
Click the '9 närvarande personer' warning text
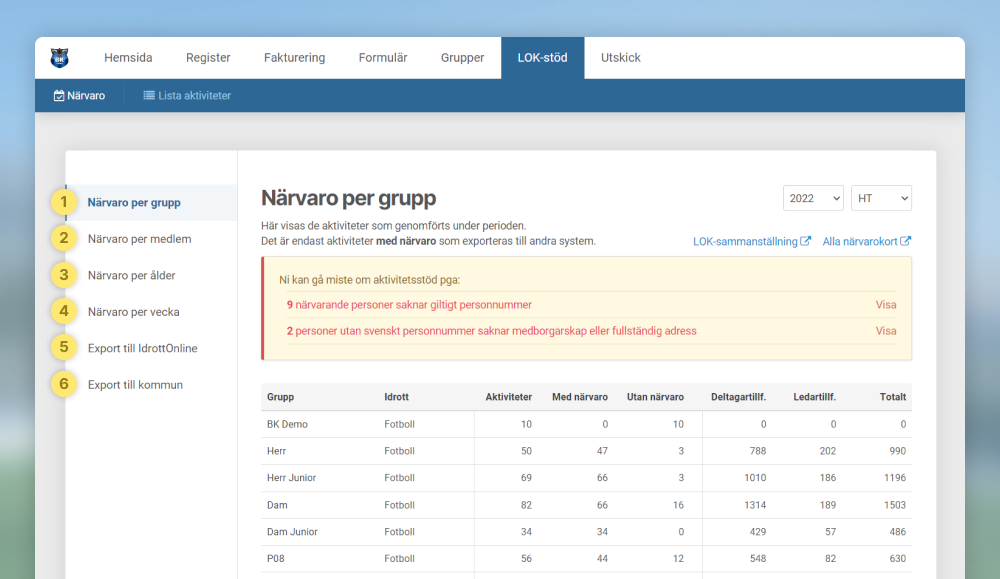[409, 305]
